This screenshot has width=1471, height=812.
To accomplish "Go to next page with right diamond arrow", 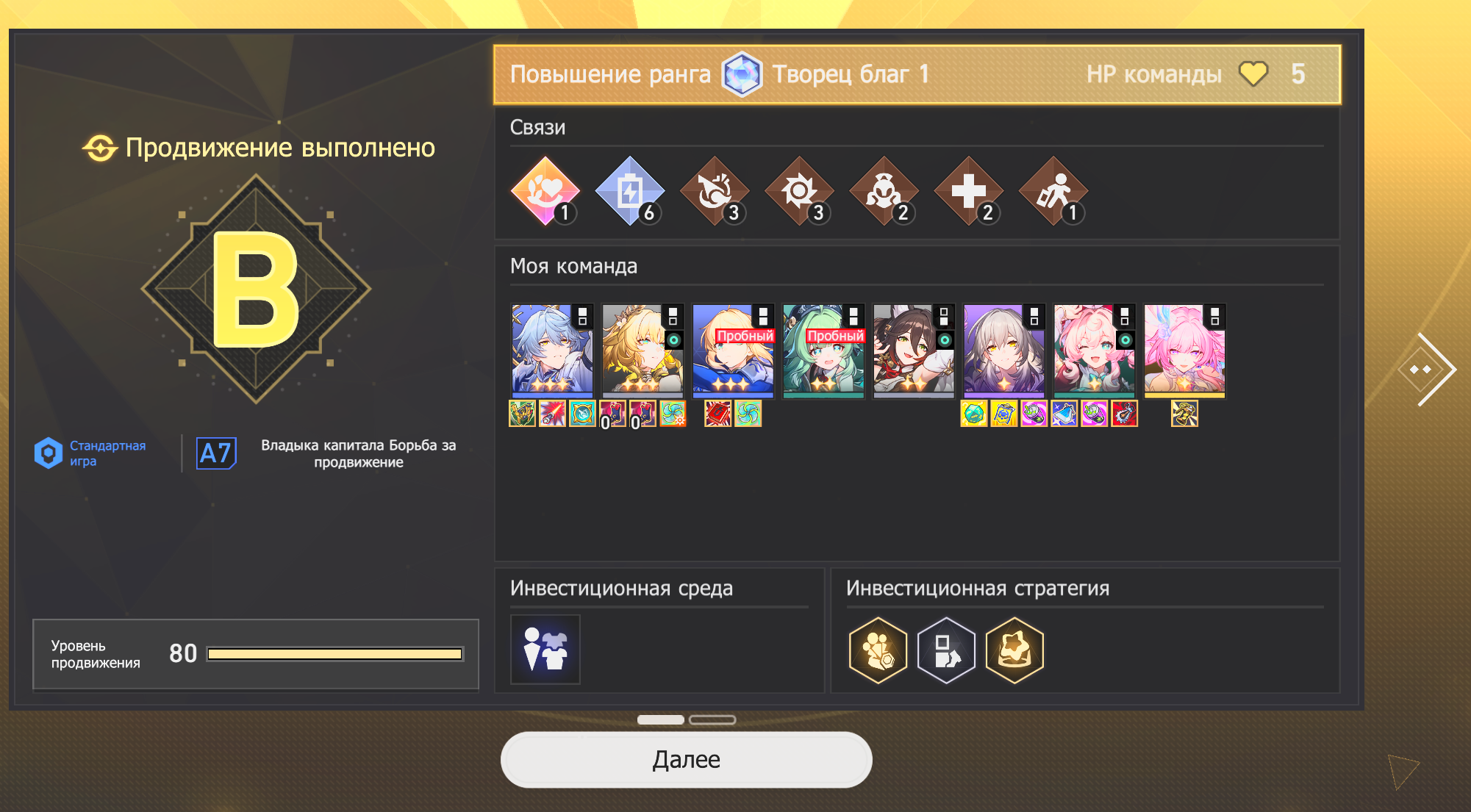I will [1426, 369].
